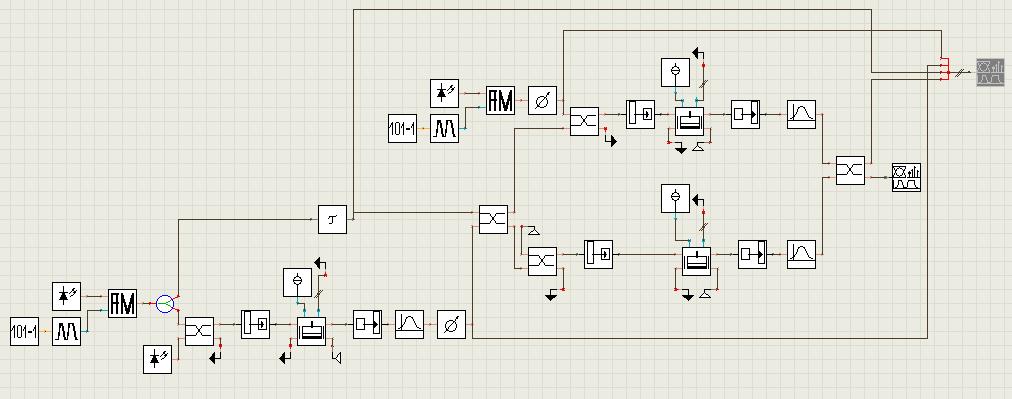Select the Gaussian filter in the top branch
1012x399 pixels.
pos(801,114)
